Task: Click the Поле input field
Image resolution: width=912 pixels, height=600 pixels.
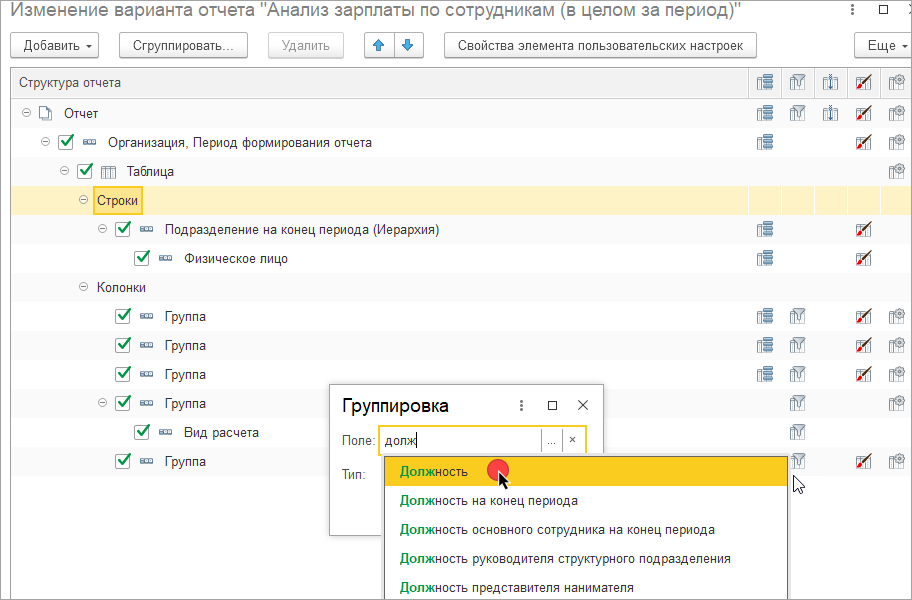Action: click(x=458, y=440)
